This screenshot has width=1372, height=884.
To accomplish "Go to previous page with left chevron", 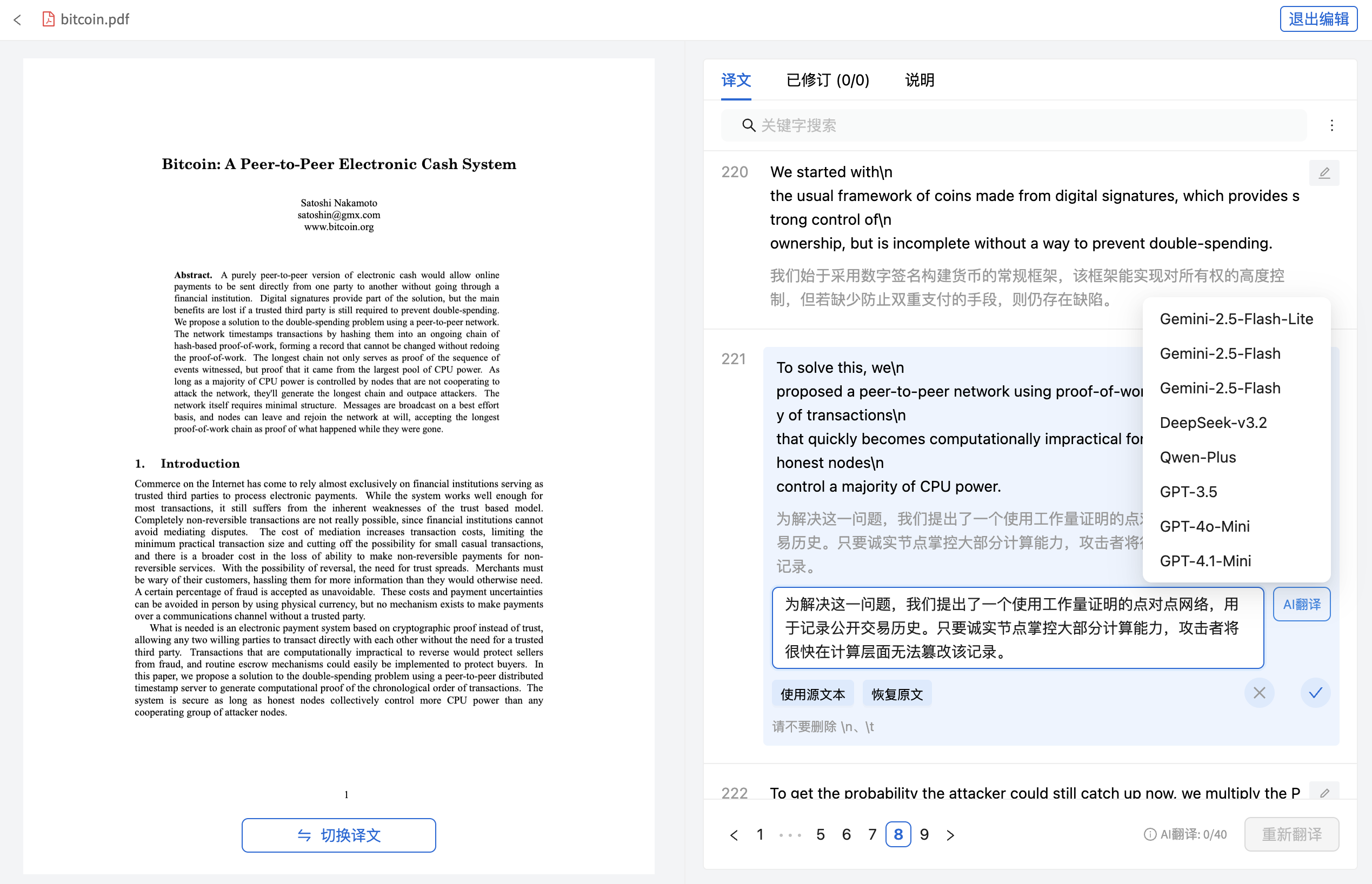I will [x=734, y=835].
